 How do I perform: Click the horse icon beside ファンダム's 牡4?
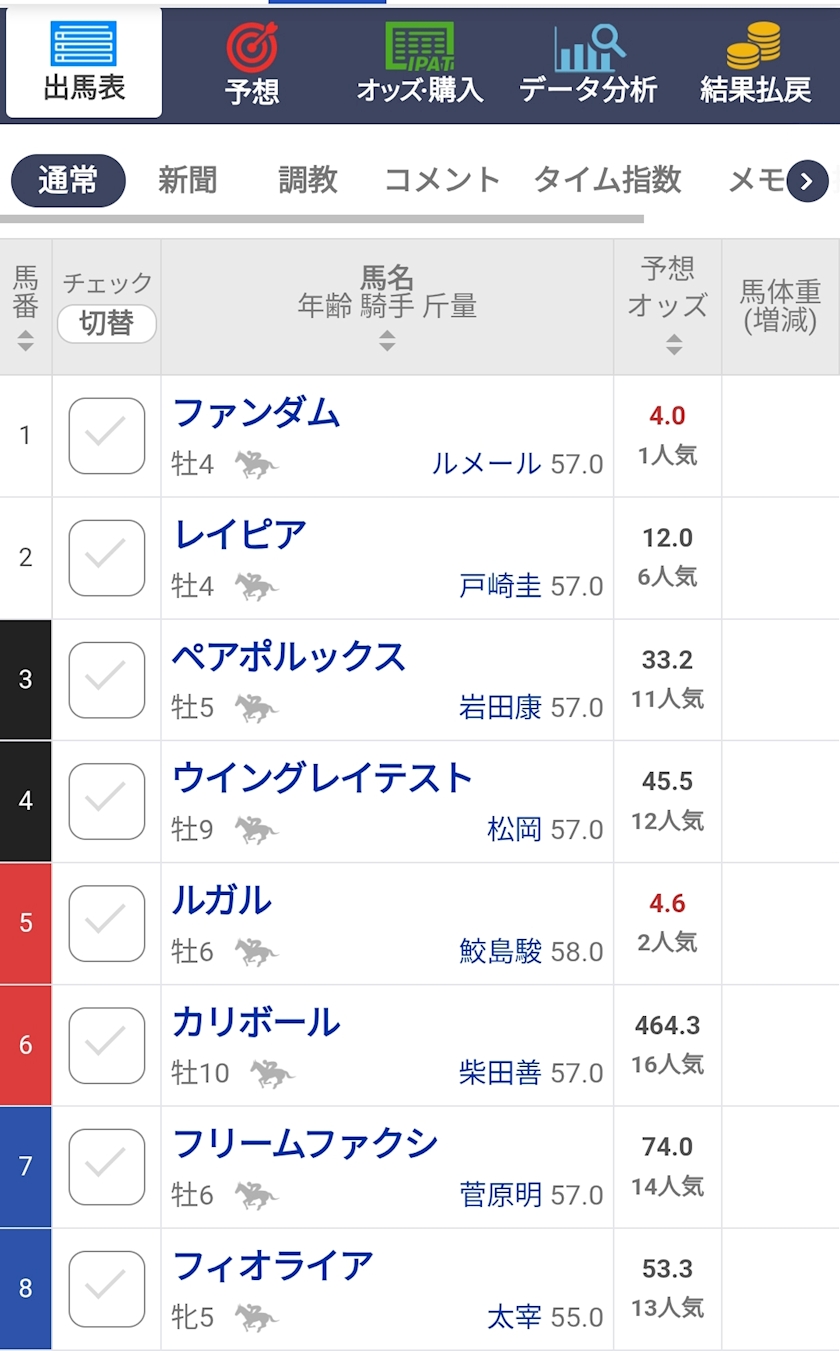click(256, 464)
